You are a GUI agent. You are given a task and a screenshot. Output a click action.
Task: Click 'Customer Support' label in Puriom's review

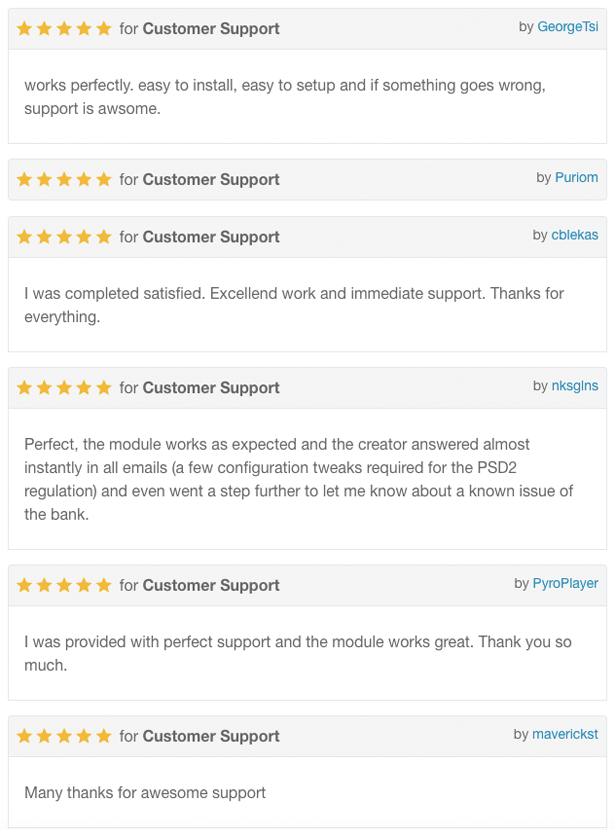click(x=211, y=180)
